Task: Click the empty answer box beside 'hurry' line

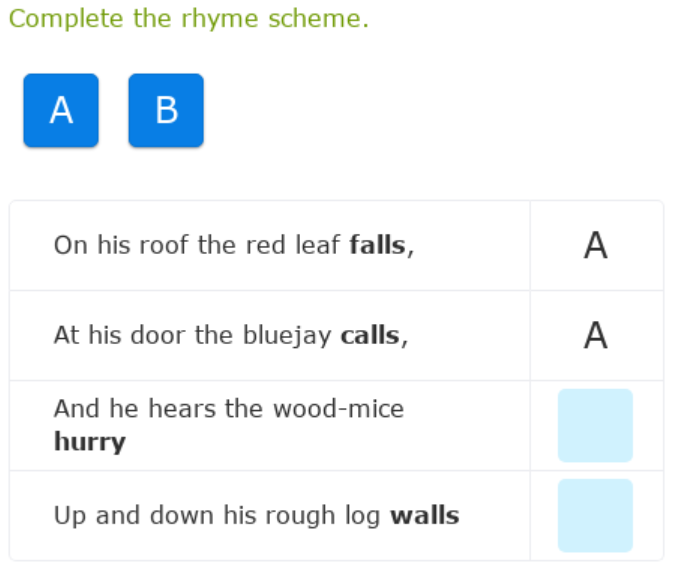Action: pyautogui.click(x=595, y=425)
